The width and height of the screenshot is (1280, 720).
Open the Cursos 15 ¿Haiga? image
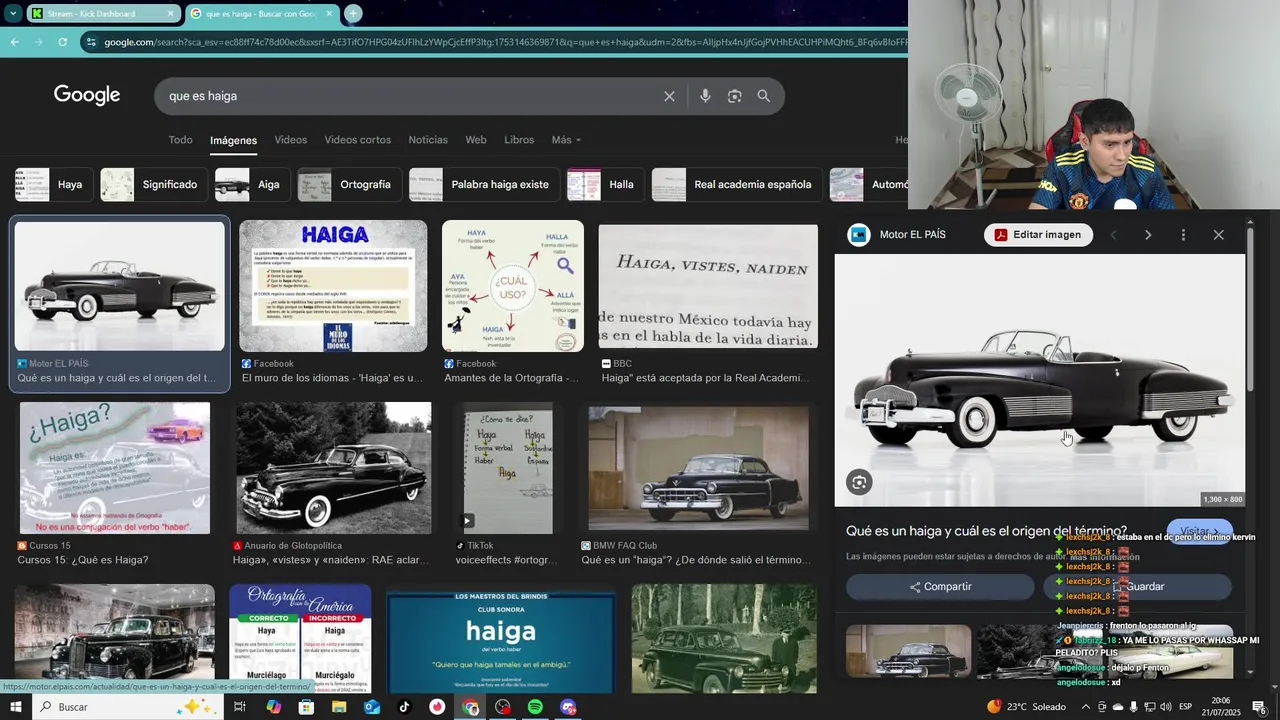pyautogui.click(x=115, y=468)
